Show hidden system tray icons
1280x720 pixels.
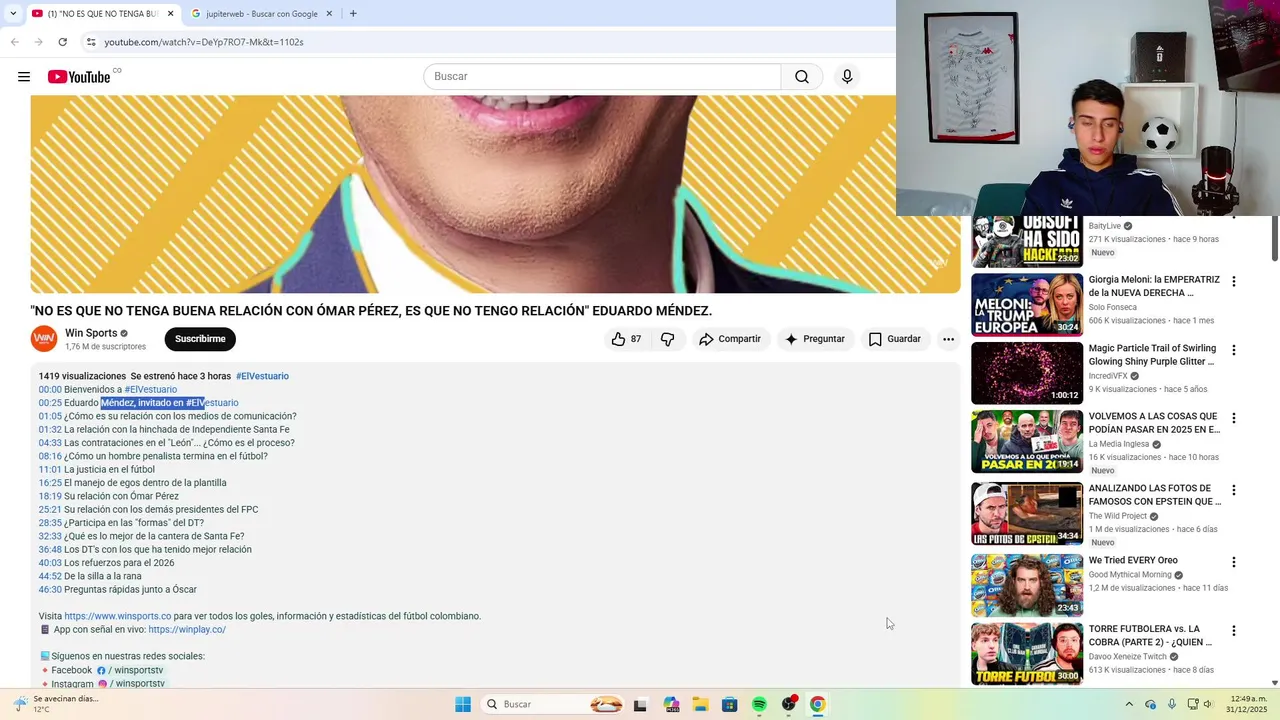click(x=1129, y=704)
